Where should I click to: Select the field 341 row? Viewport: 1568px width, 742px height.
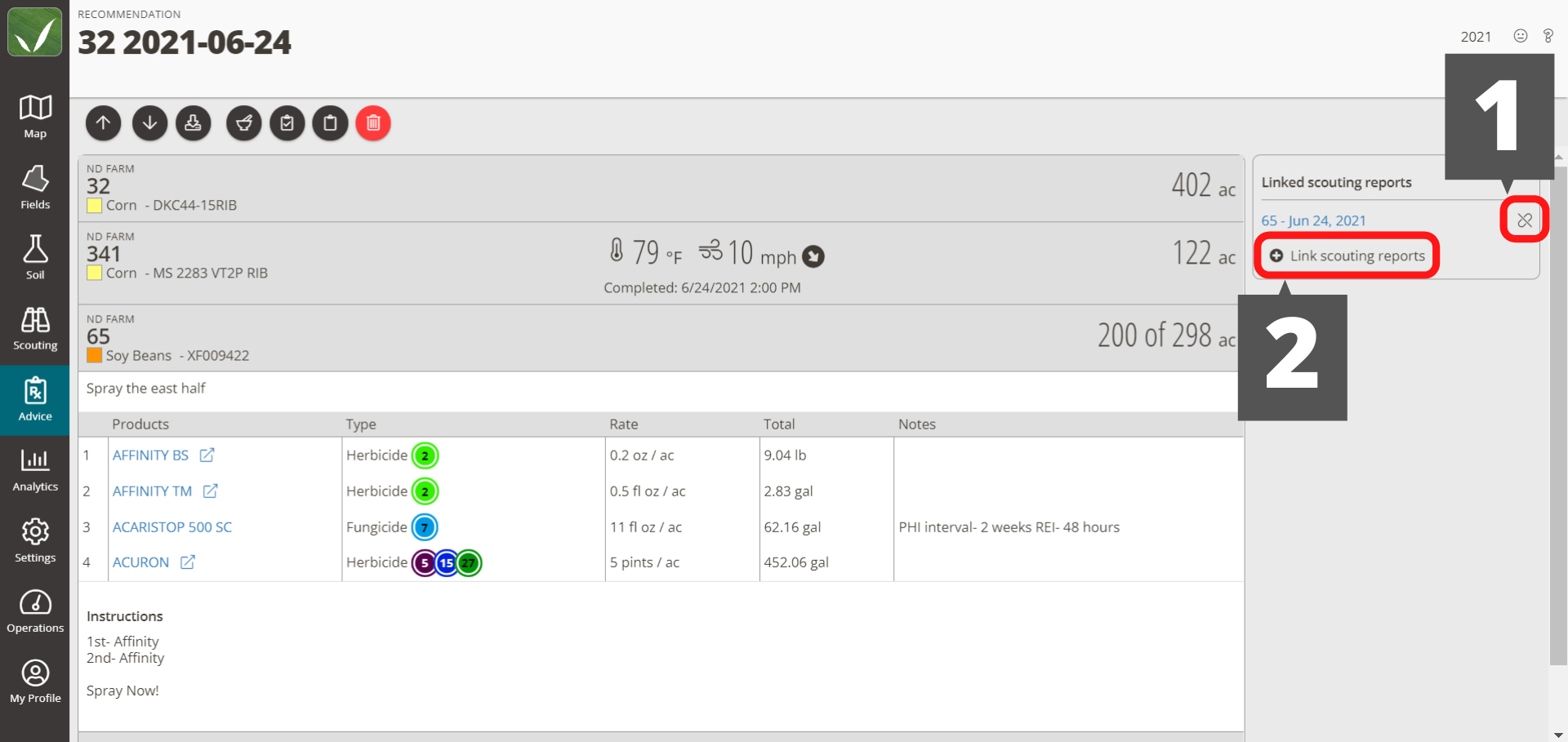tap(661, 264)
